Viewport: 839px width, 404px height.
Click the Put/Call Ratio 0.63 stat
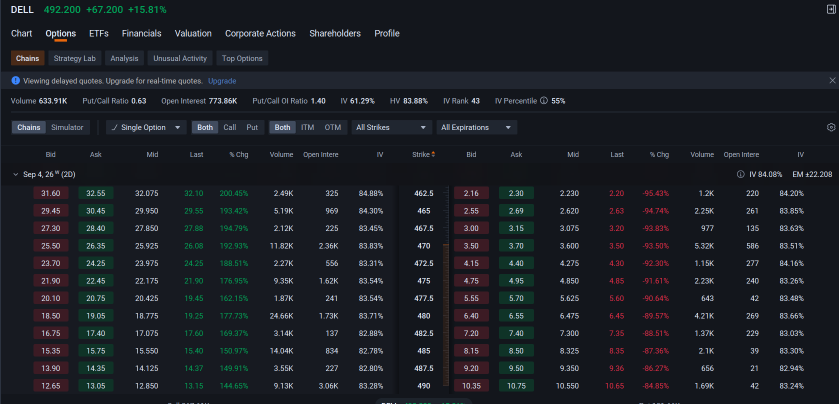[x=115, y=101]
